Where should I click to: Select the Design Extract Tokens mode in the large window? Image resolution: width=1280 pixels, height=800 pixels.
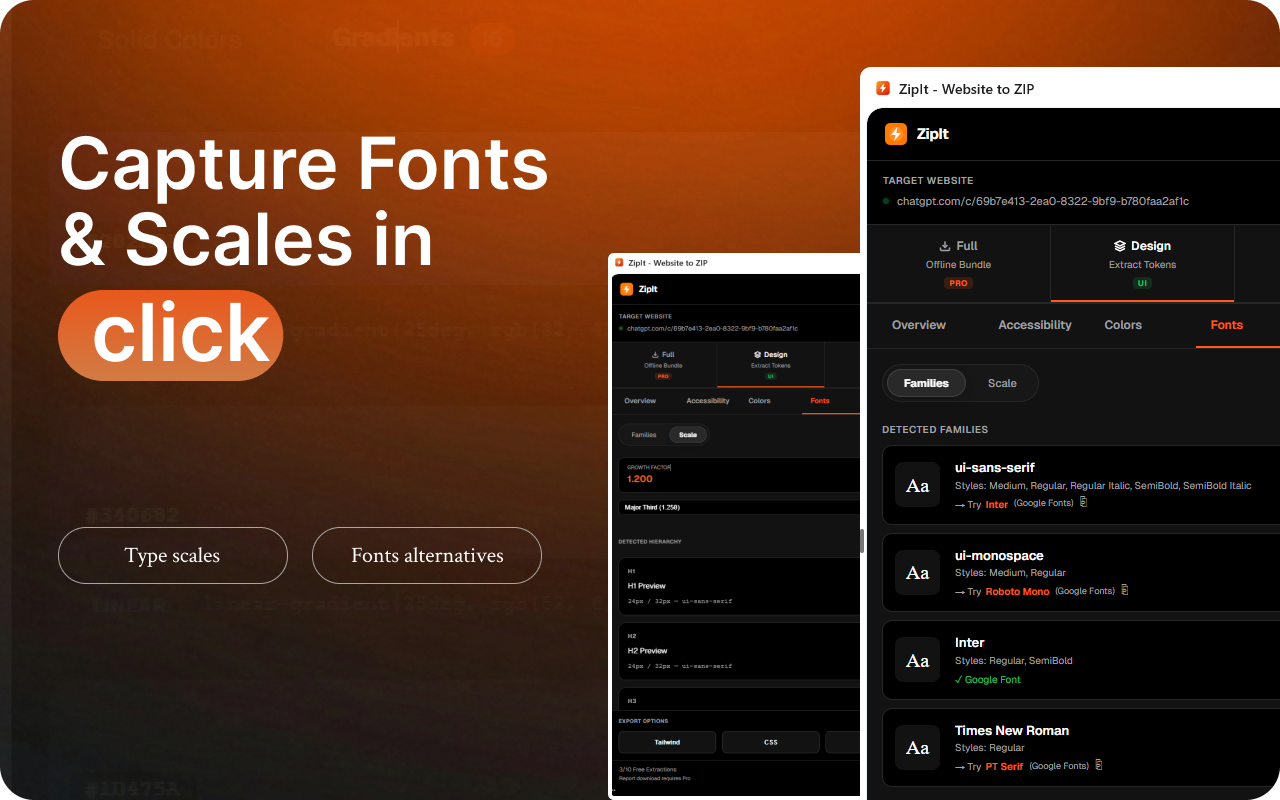[1142, 263]
